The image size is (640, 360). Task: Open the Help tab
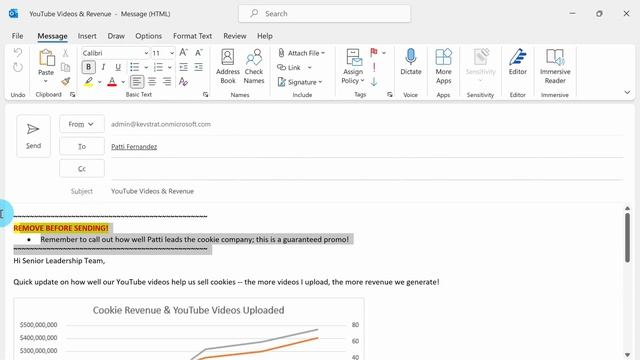pyautogui.click(x=264, y=36)
